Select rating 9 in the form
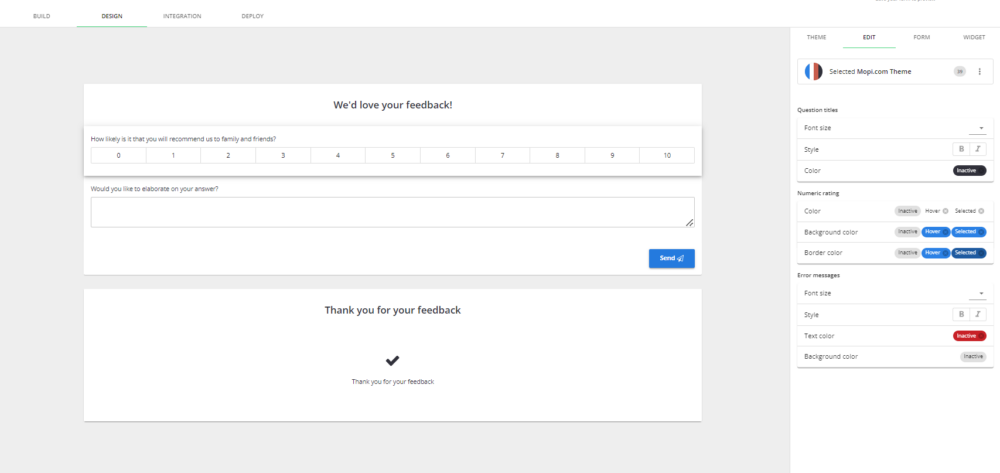1000x473 pixels. coord(612,156)
